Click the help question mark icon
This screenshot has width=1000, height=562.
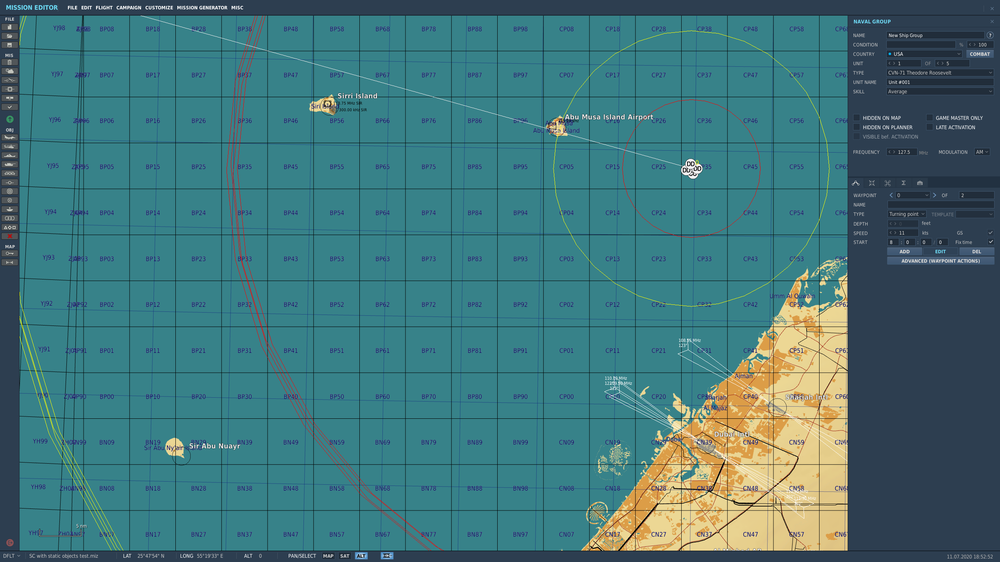pos(990,35)
